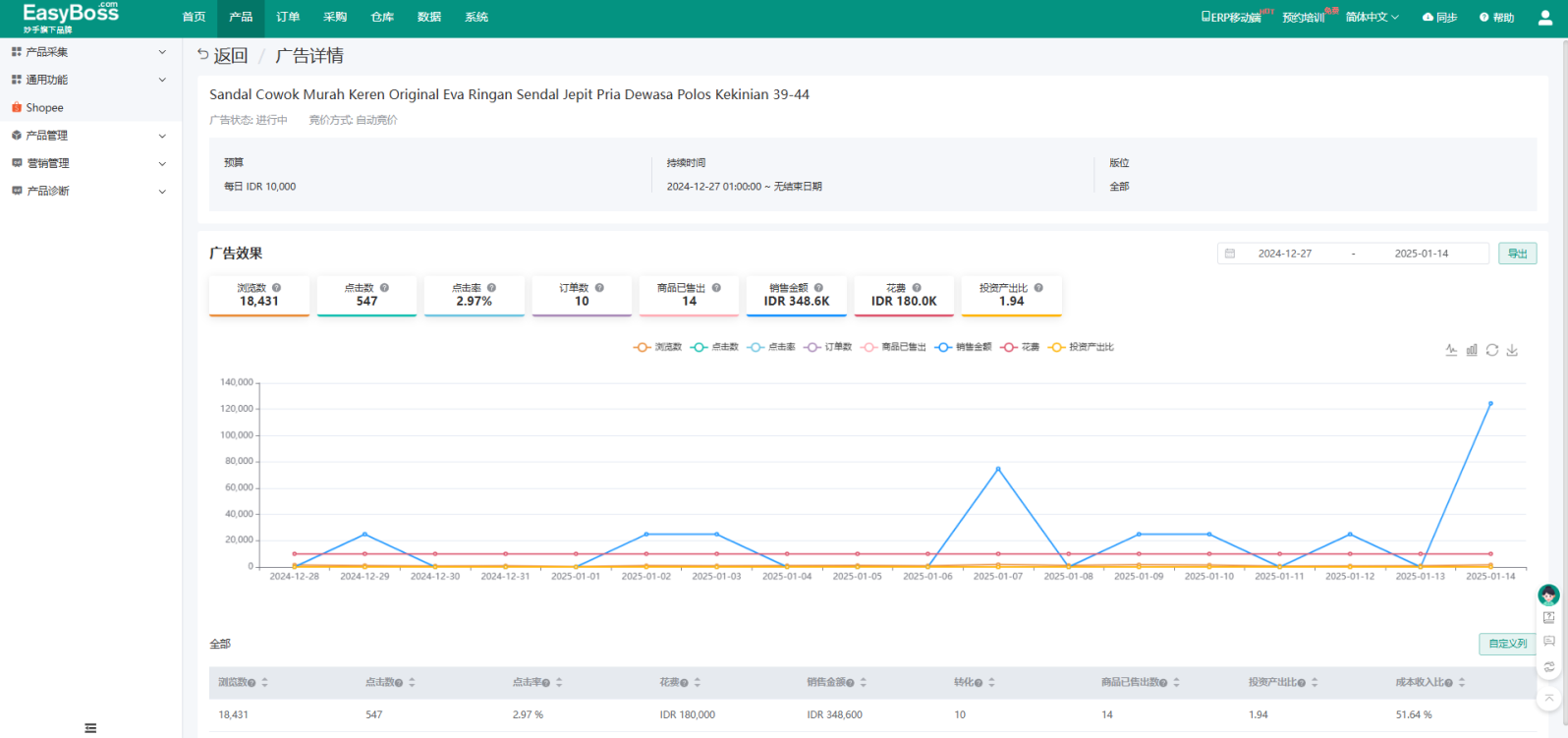This screenshot has width=1568, height=738.
Task: Click the sidebar collapse hamburger icon
Action: pos(90,728)
